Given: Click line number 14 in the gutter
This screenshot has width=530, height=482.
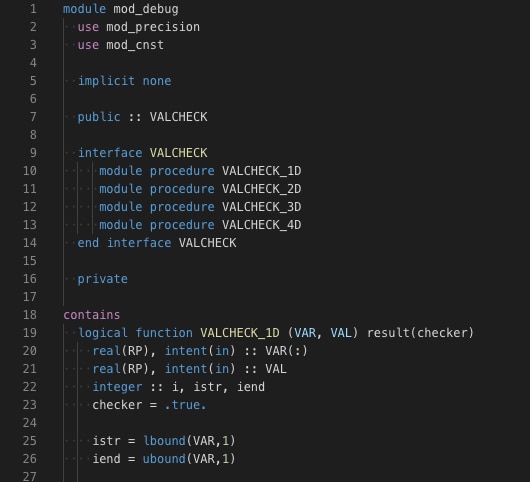Looking at the screenshot, I should click(30, 243).
